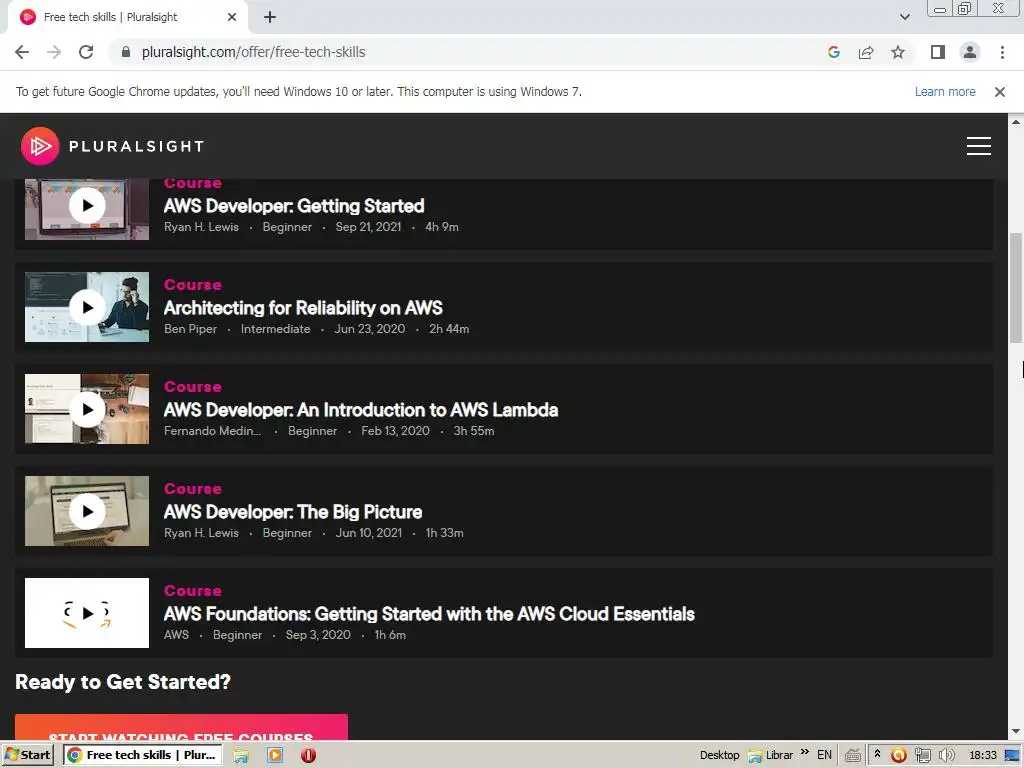Click orange antivirus tray icon
This screenshot has width=1024, height=768.
pos(899,756)
